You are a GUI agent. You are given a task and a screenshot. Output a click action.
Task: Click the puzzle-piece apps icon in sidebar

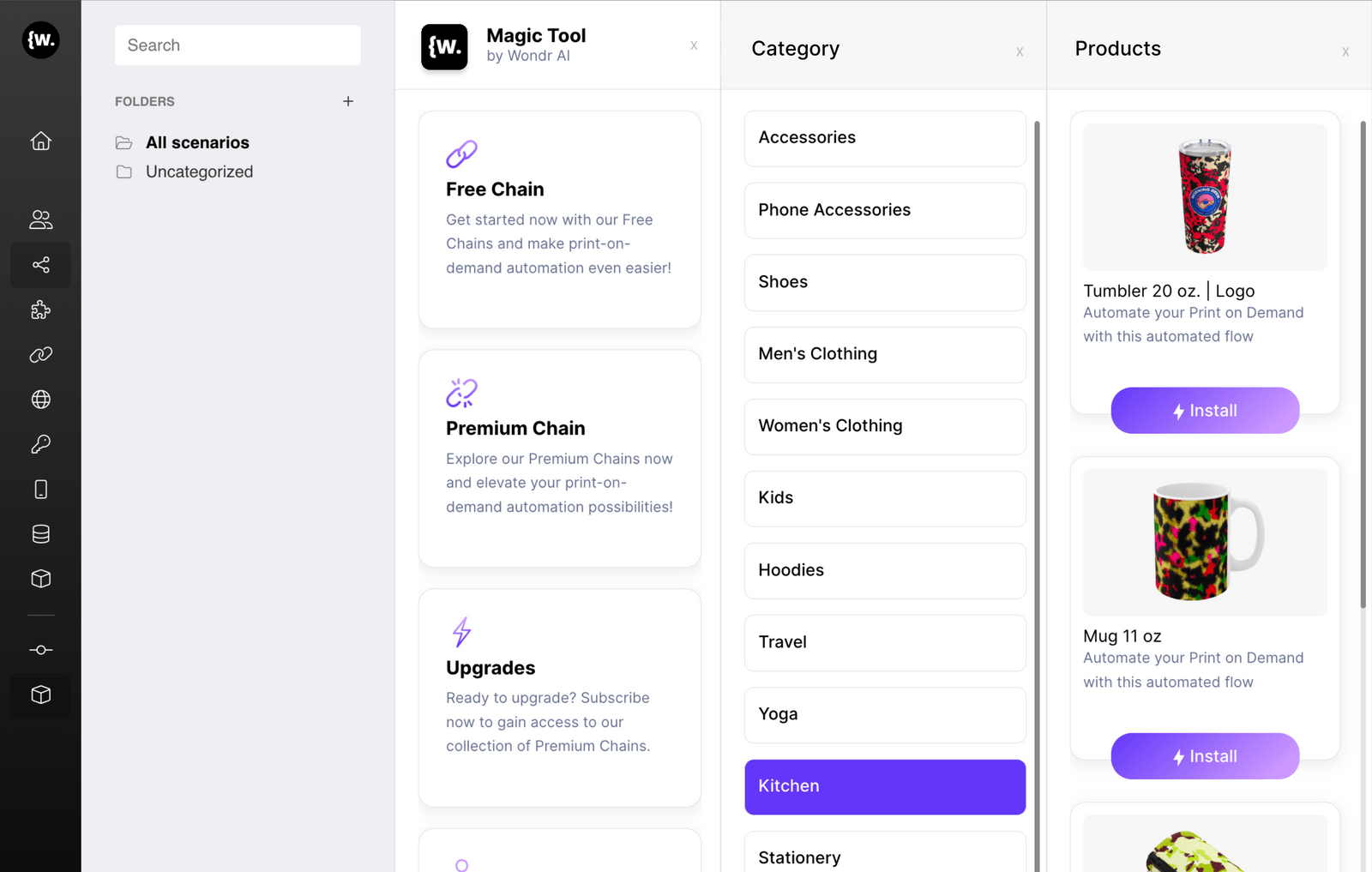[40, 310]
